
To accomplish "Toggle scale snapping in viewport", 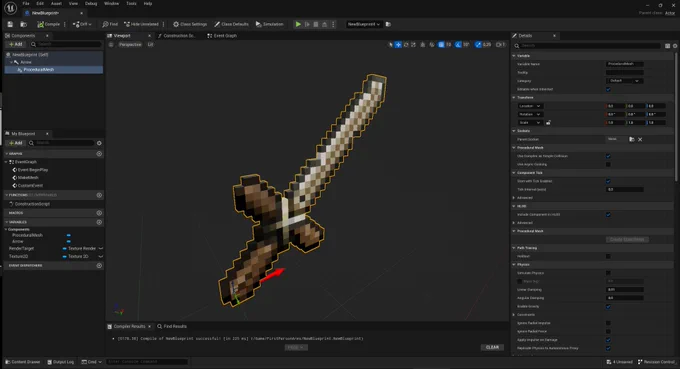I will click(x=478, y=45).
